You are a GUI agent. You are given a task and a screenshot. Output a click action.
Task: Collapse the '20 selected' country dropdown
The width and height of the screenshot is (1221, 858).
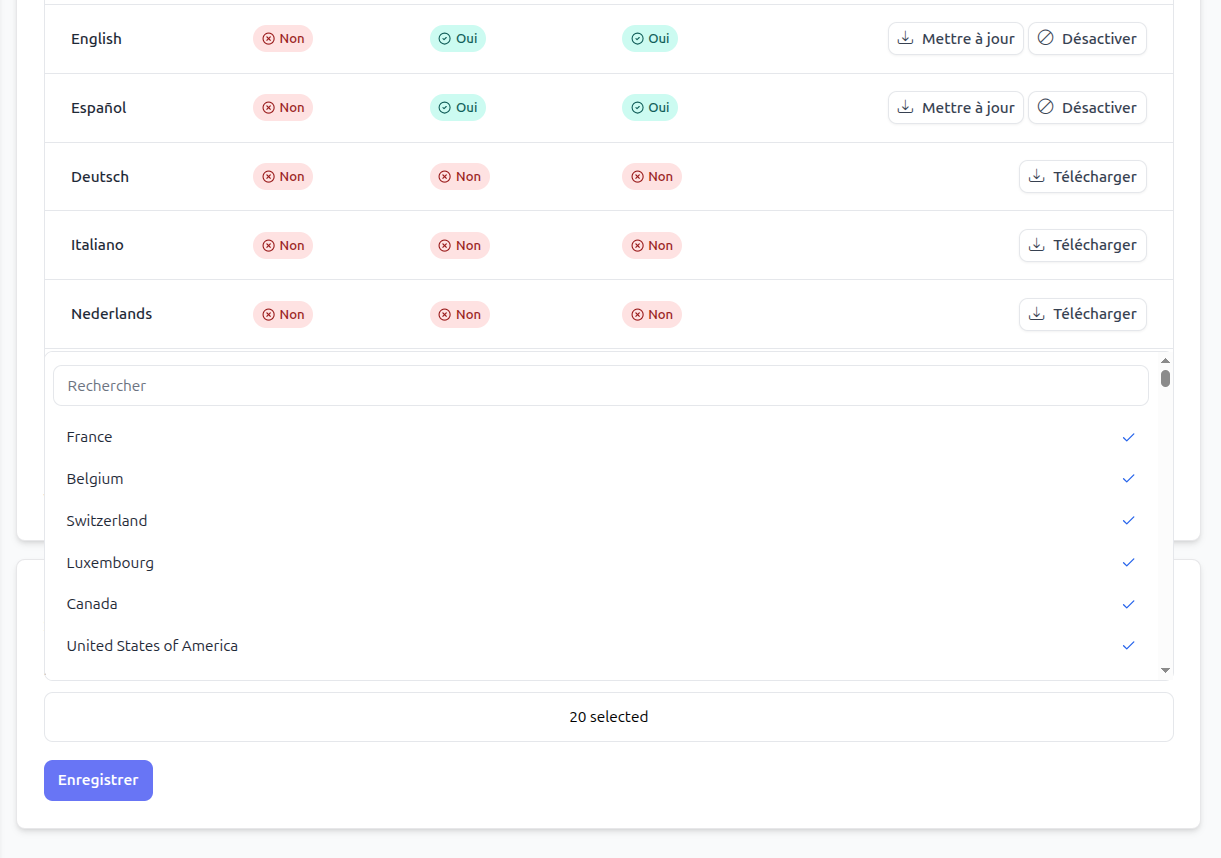click(x=608, y=717)
